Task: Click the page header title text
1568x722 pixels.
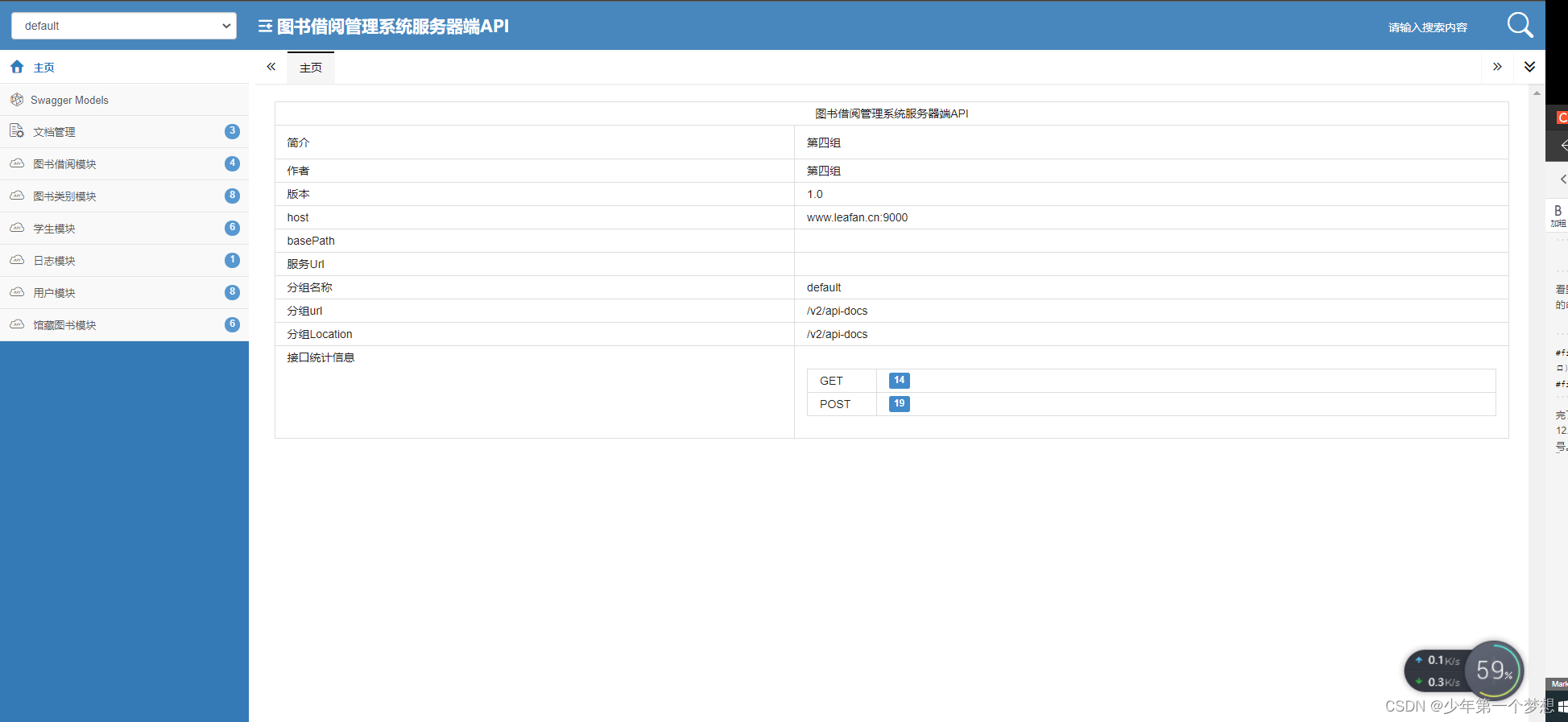Action: (x=393, y=27)
